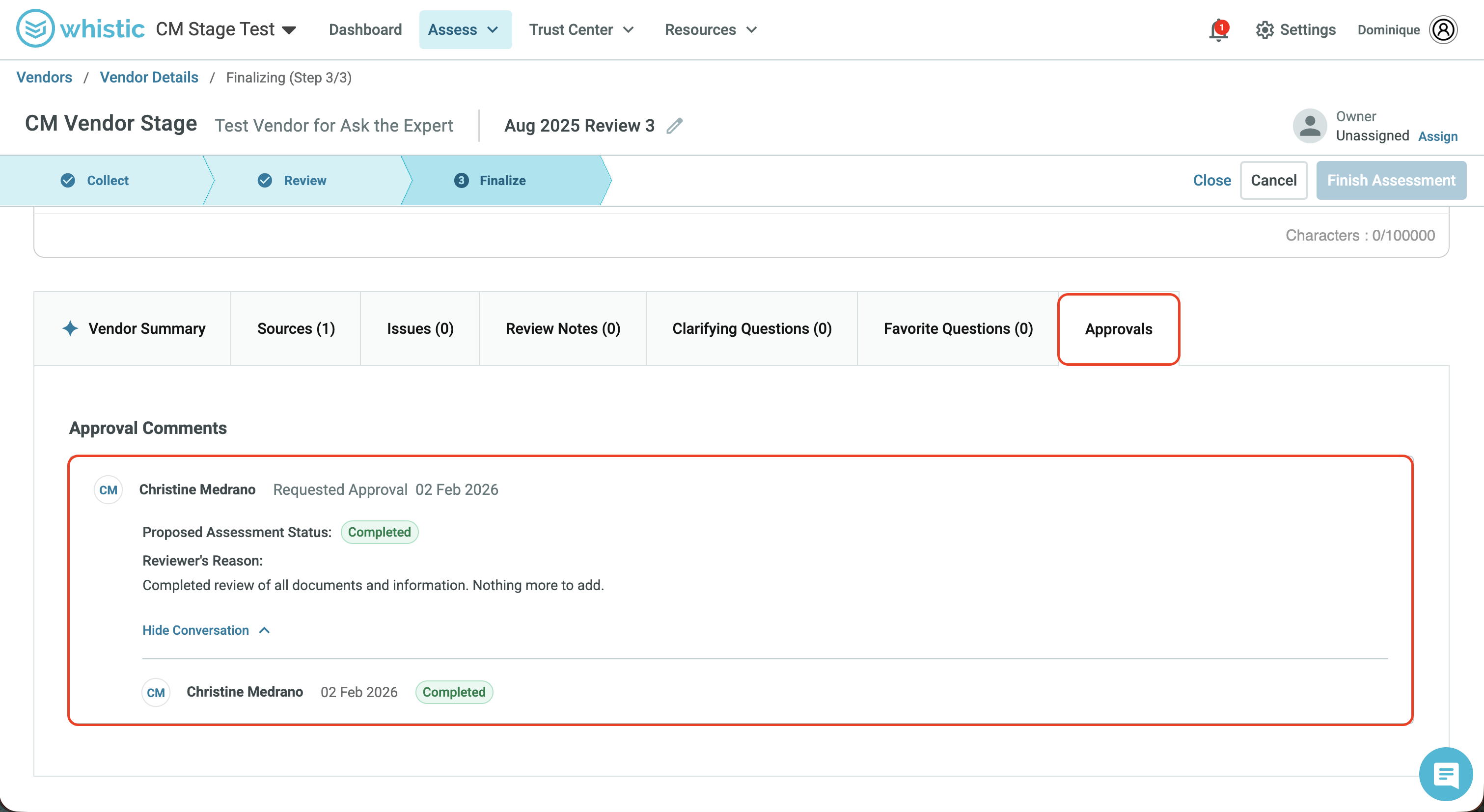
Task: Click the Approval Comments heading
Action: point(148,428)
